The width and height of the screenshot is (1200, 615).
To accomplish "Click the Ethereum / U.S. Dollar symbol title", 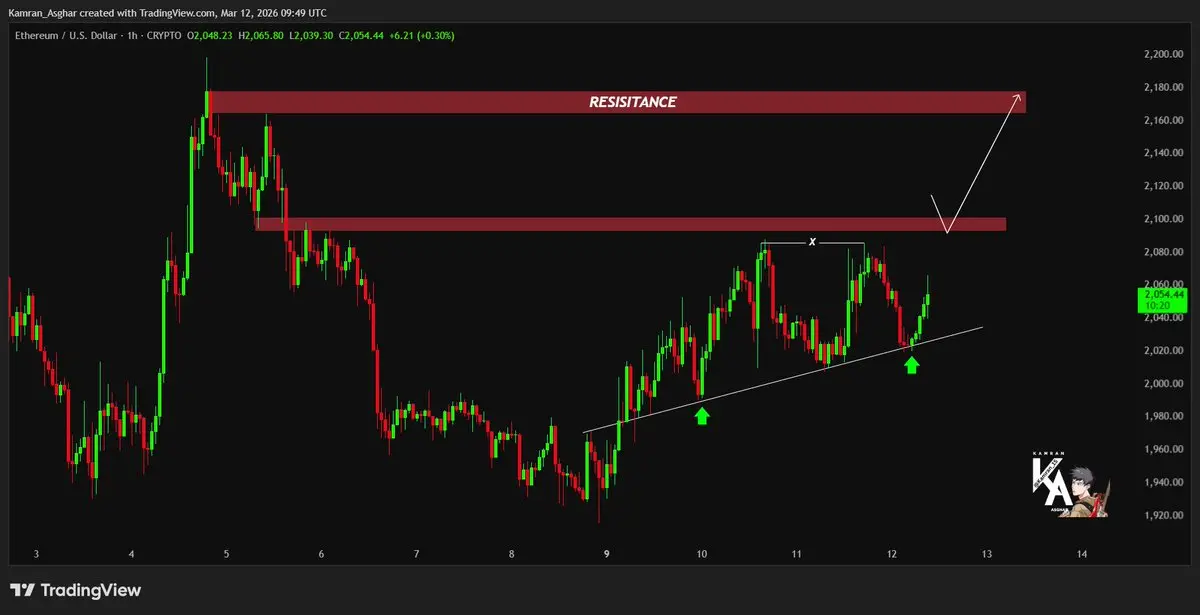I will coord(64,35).
